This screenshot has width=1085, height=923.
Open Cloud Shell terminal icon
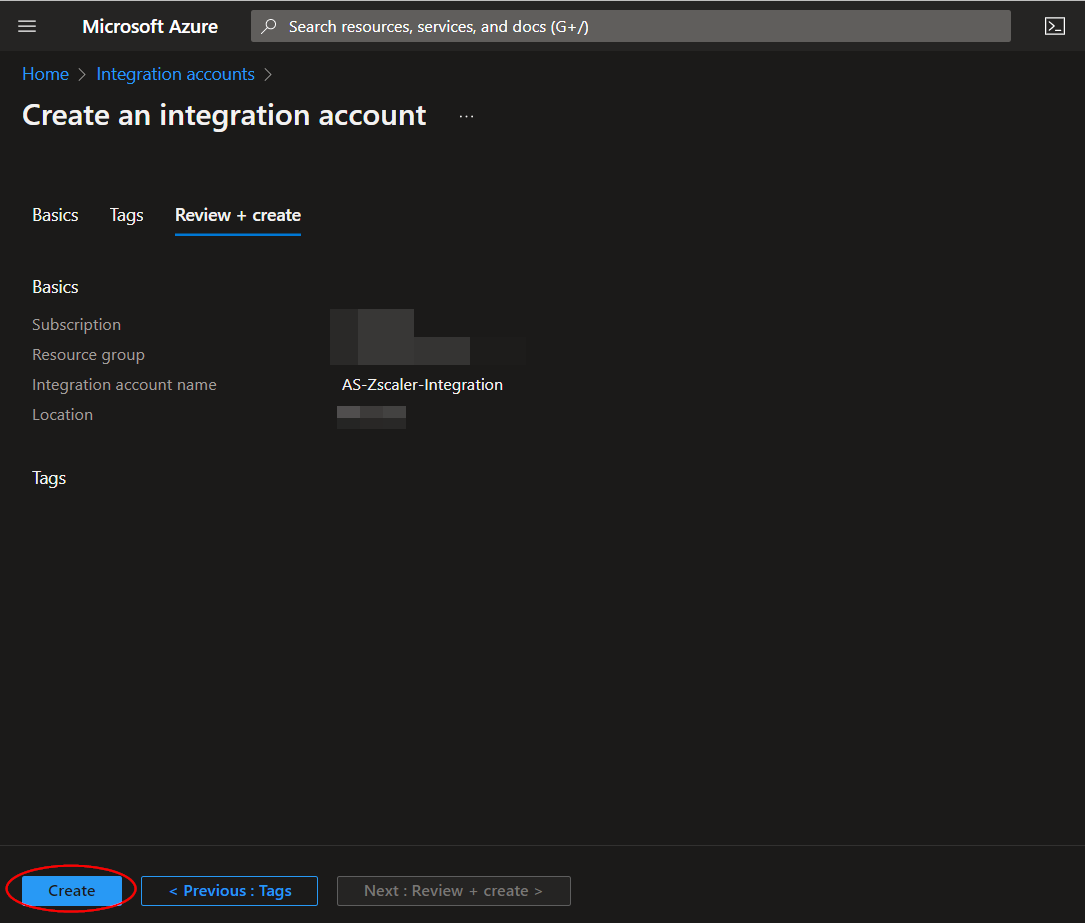coord(1054,26)
